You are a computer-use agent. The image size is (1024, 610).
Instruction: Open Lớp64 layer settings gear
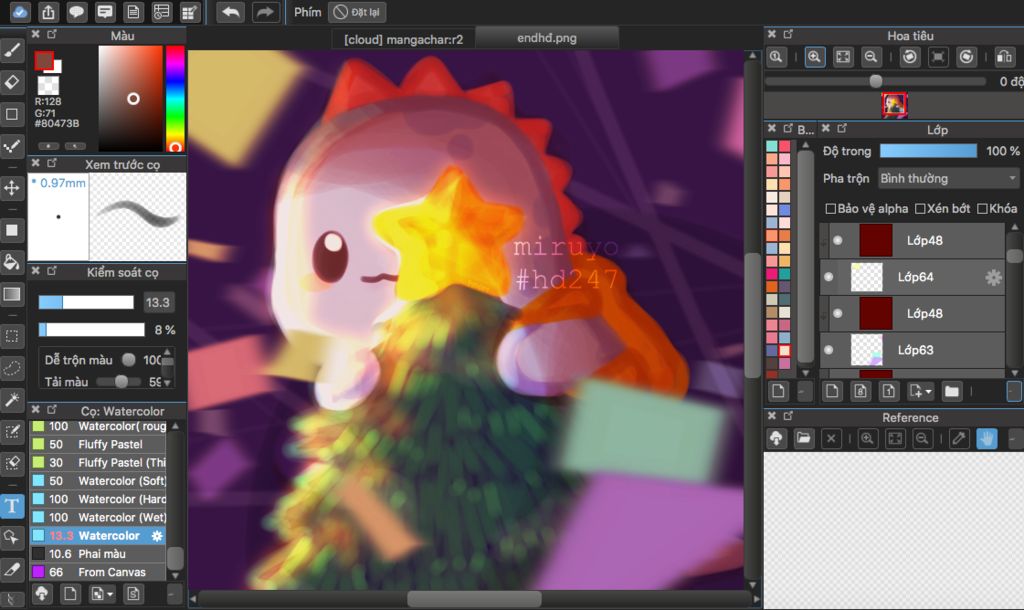(x=993, y=278)
